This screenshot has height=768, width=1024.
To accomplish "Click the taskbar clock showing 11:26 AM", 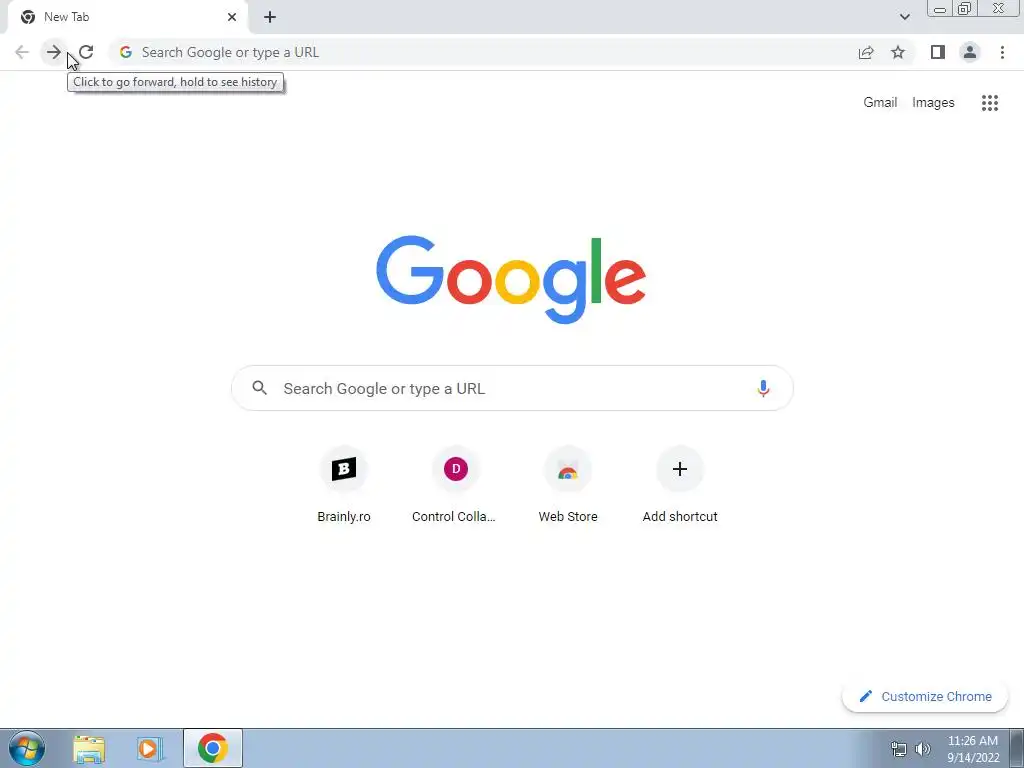I will pyautogui.click(x=973, y=748).
